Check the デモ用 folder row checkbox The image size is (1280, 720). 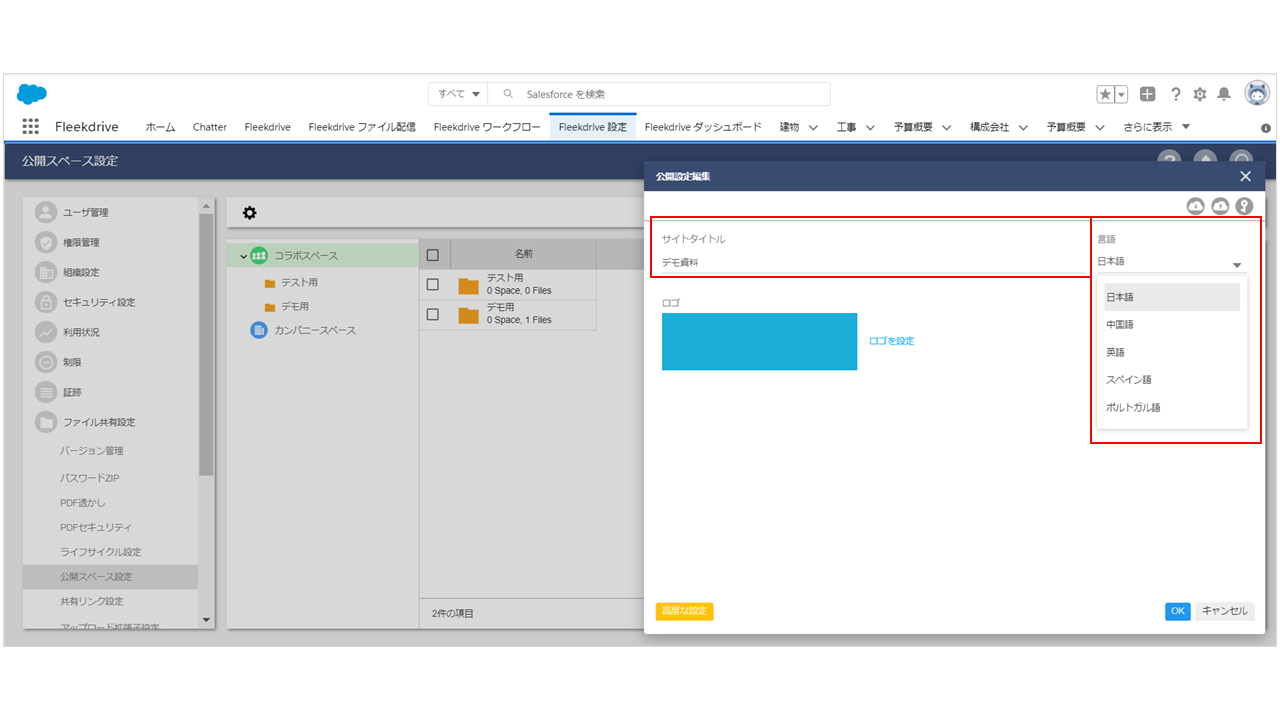[433, 314]
